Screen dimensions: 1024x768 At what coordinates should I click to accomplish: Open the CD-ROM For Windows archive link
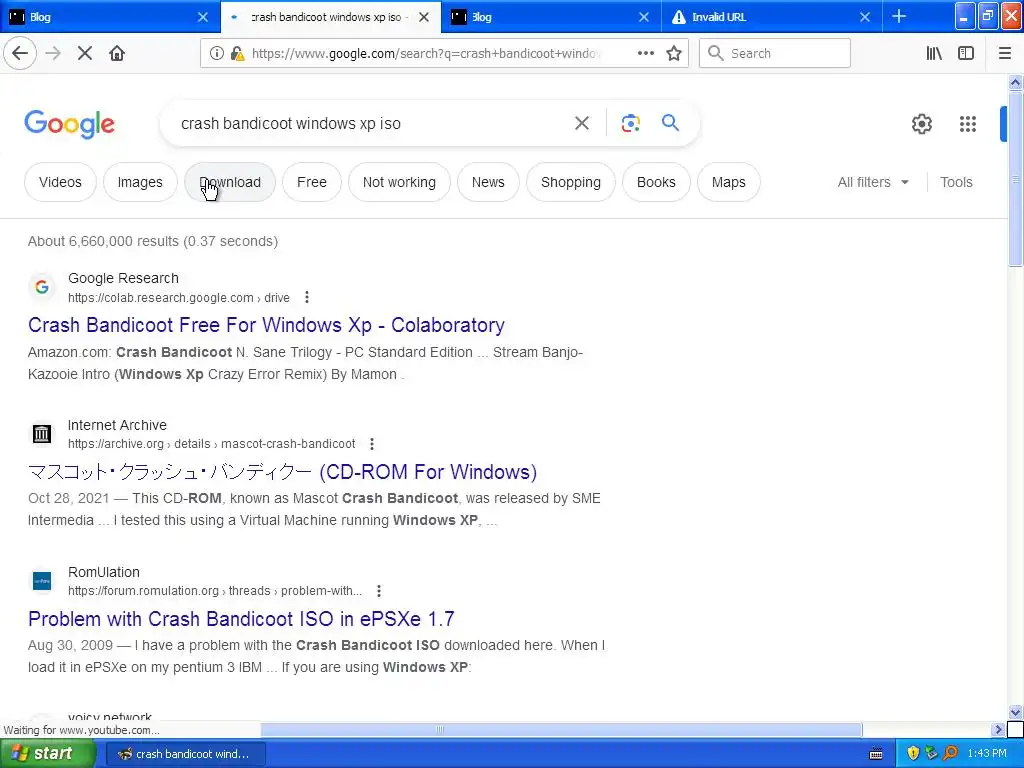coord(282,472)
